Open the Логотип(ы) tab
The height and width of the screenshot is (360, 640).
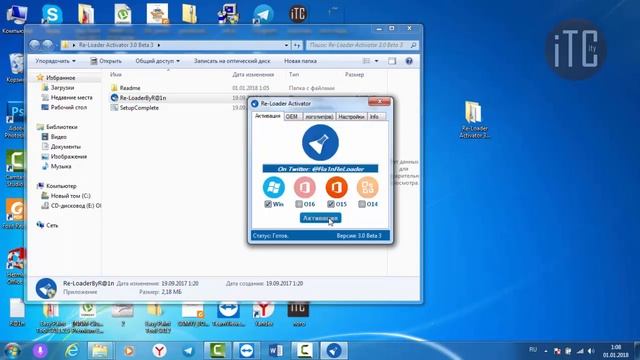pos(319,117)
